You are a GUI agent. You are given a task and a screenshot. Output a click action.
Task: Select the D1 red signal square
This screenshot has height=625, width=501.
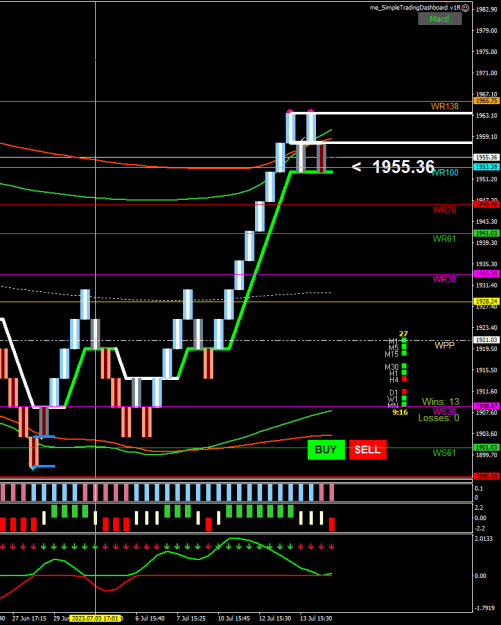404,392
